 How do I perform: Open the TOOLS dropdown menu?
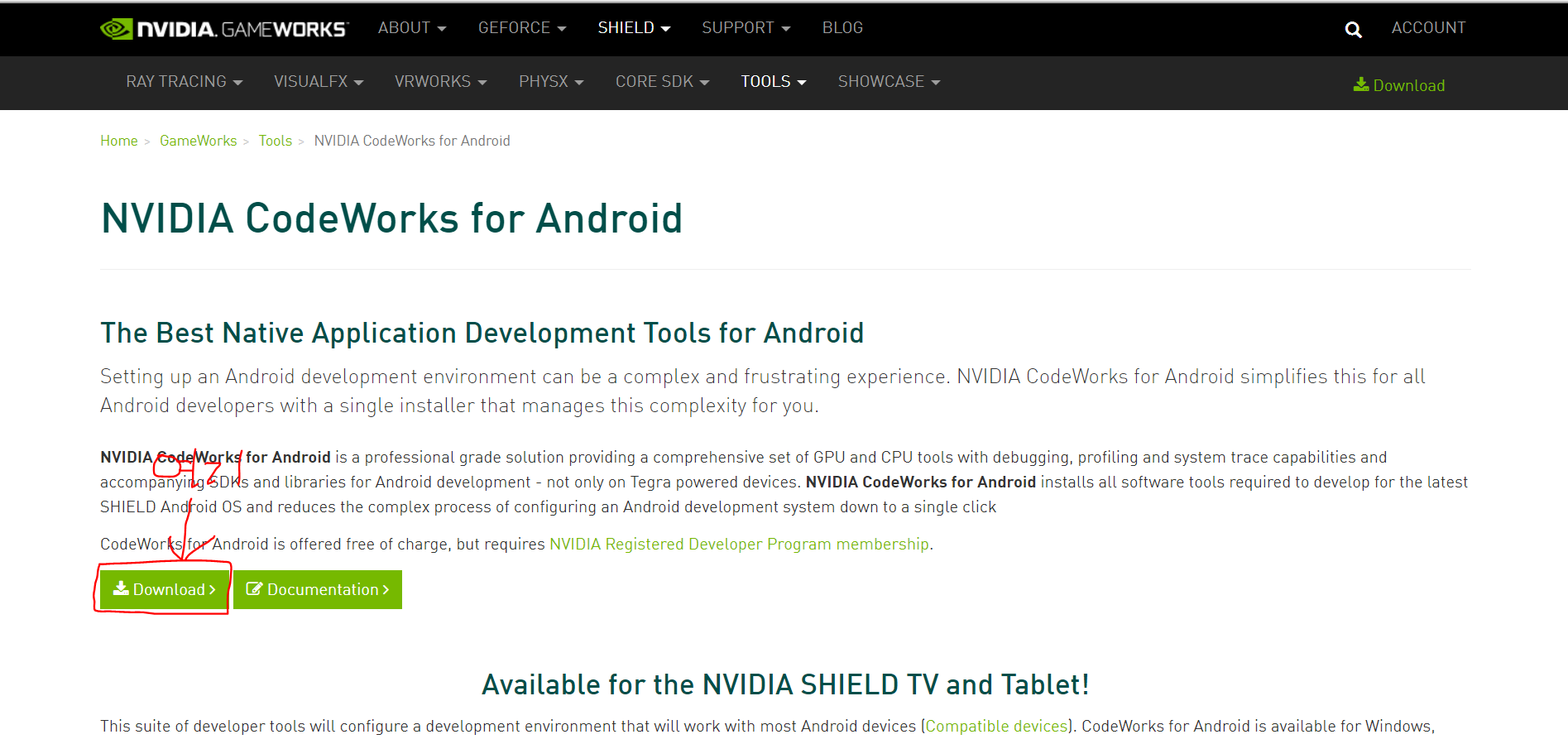[773, 82]
